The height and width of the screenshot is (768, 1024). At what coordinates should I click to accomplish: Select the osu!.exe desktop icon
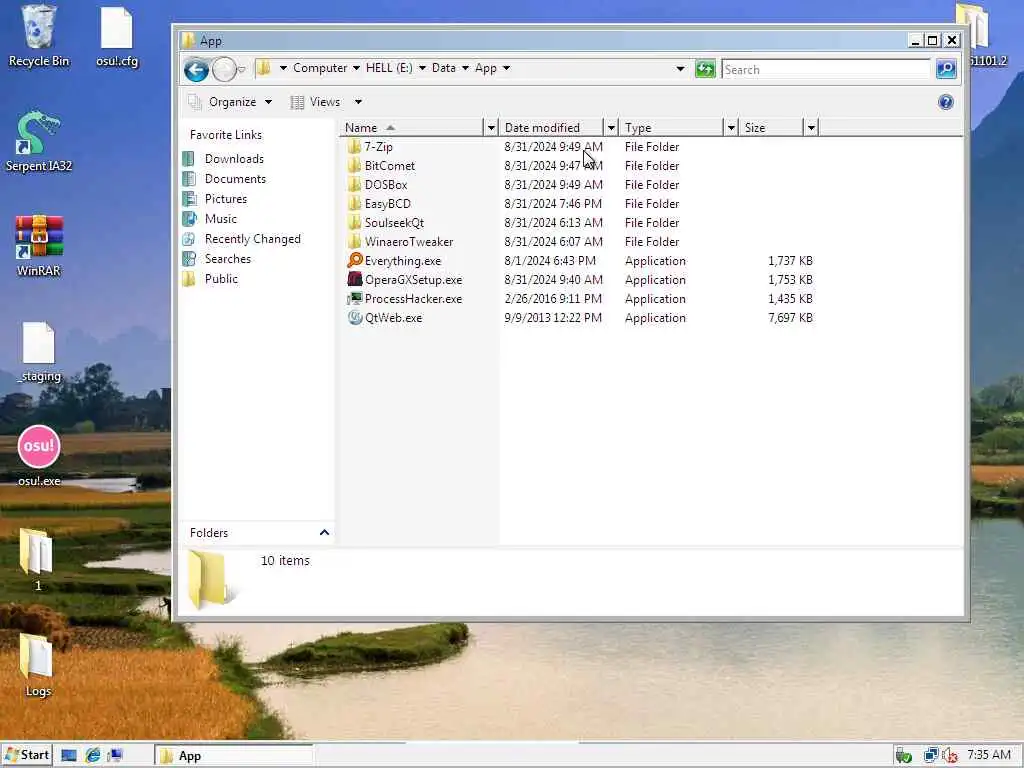tap(39, 456)
